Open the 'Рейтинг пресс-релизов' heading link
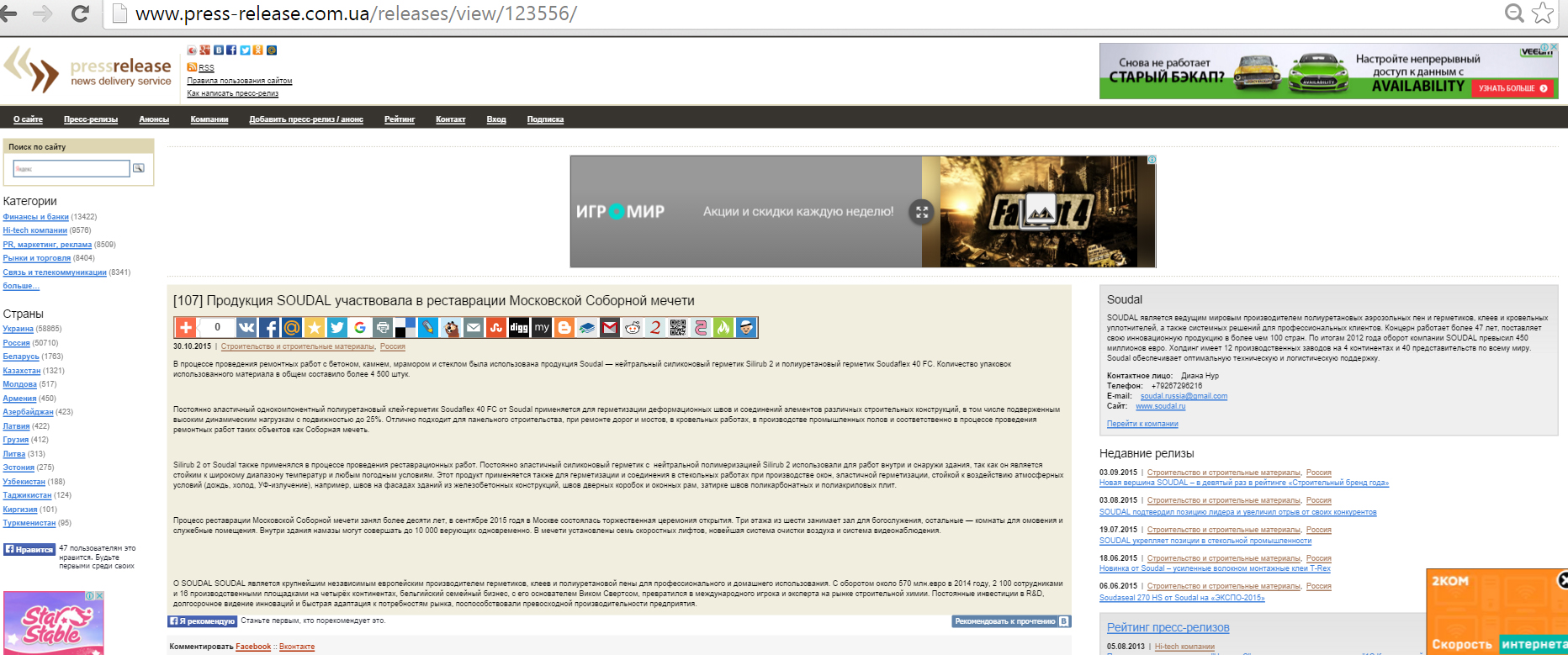The image size is (1568, 655). (x=1168, y=627)
